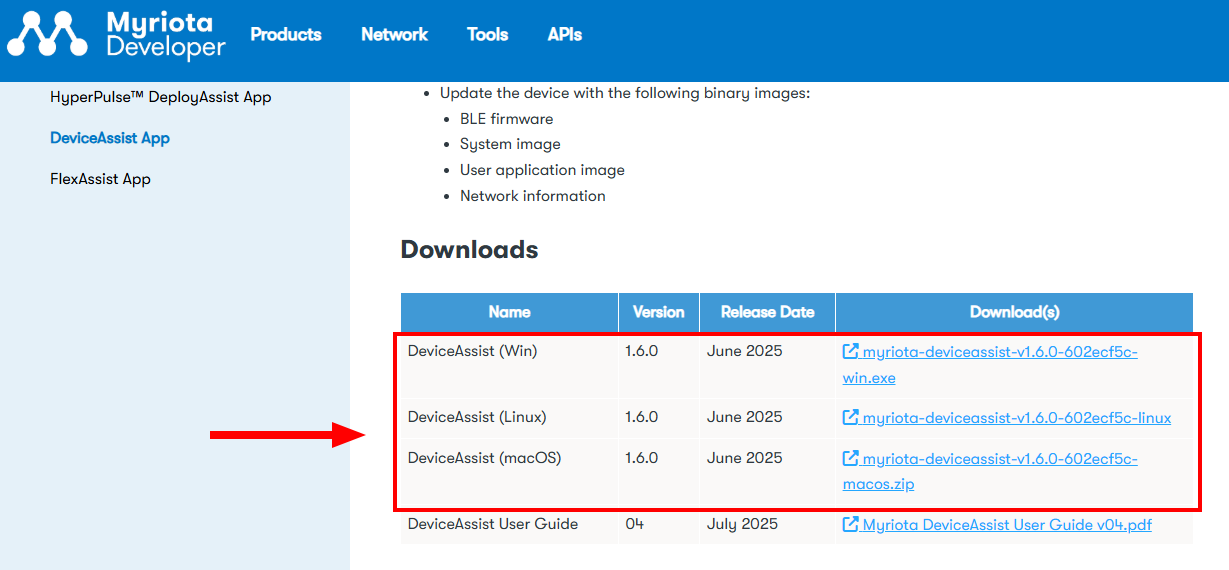The width and height of the screenshot is (1229, 570).
Task: Click the Myriota Developer logo
Action: pos(116,35)
